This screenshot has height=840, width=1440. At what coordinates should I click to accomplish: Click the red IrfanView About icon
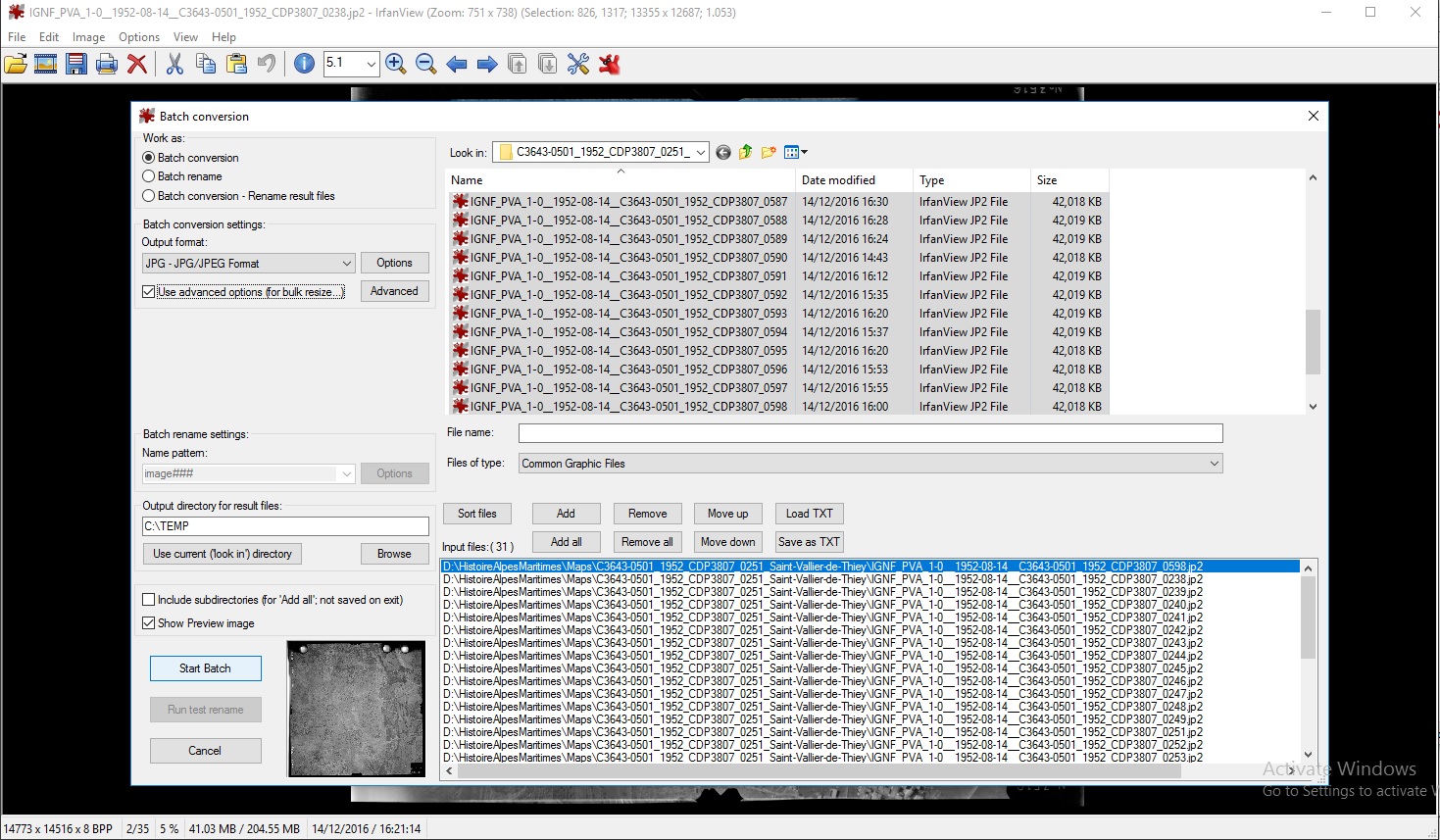pyautogui.click(x=610, y=65)
